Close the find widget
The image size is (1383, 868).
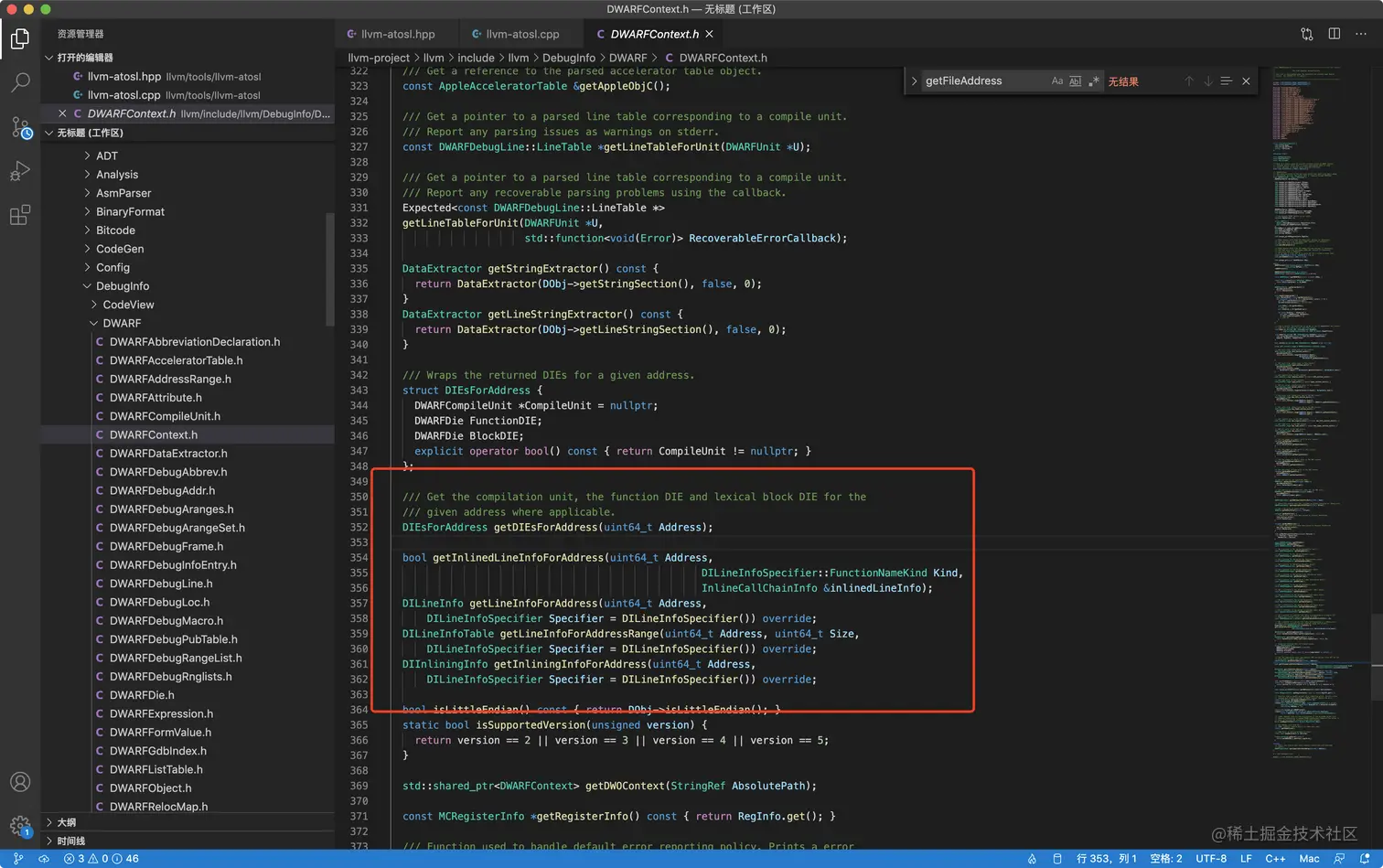(1246, 81)
